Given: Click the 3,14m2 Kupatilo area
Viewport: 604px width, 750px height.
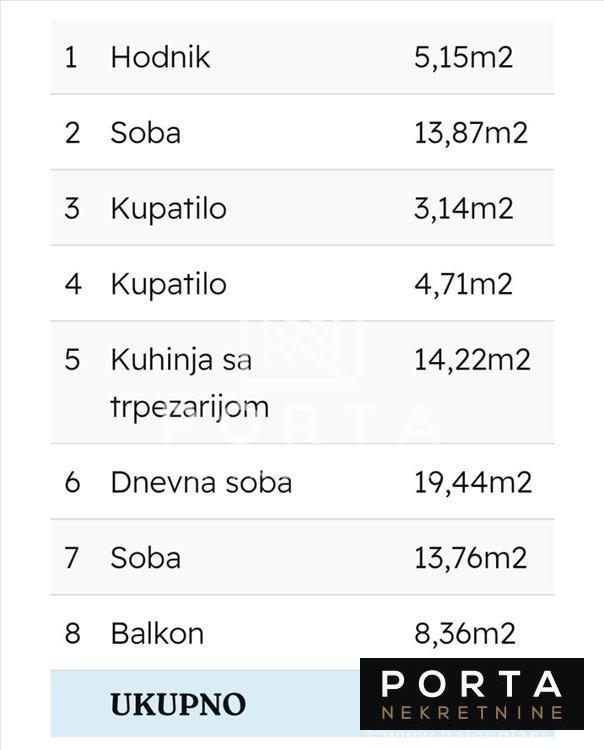Looking at the screenshot, I should [x=463, y=208].
